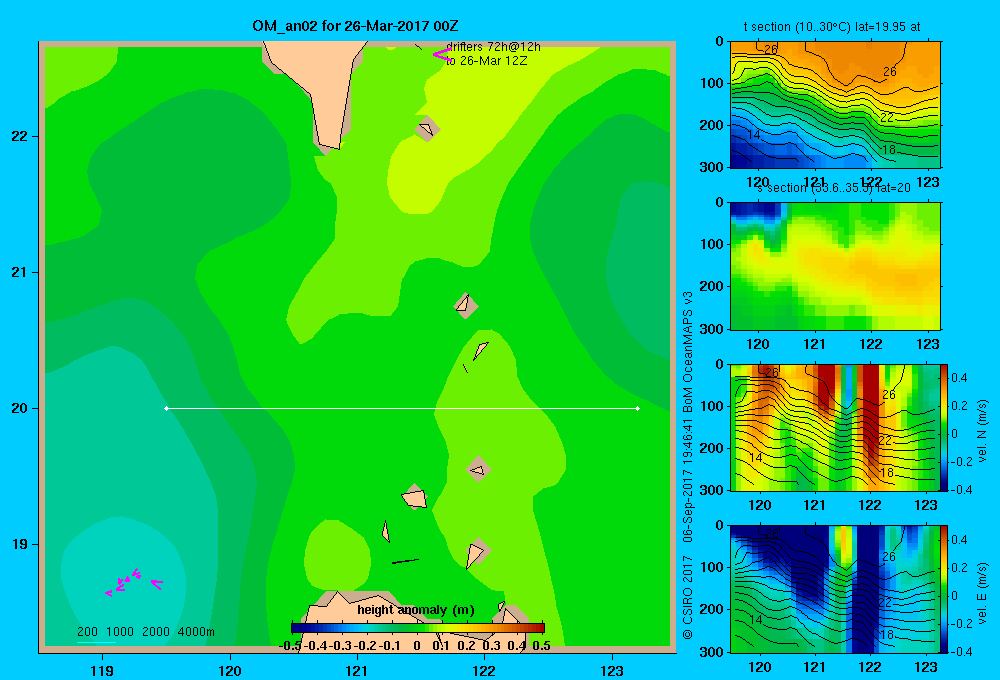Click the vel. N color bar
Image resolution: width=1000 pixels, height=680 pixels.
click(945, 428)
